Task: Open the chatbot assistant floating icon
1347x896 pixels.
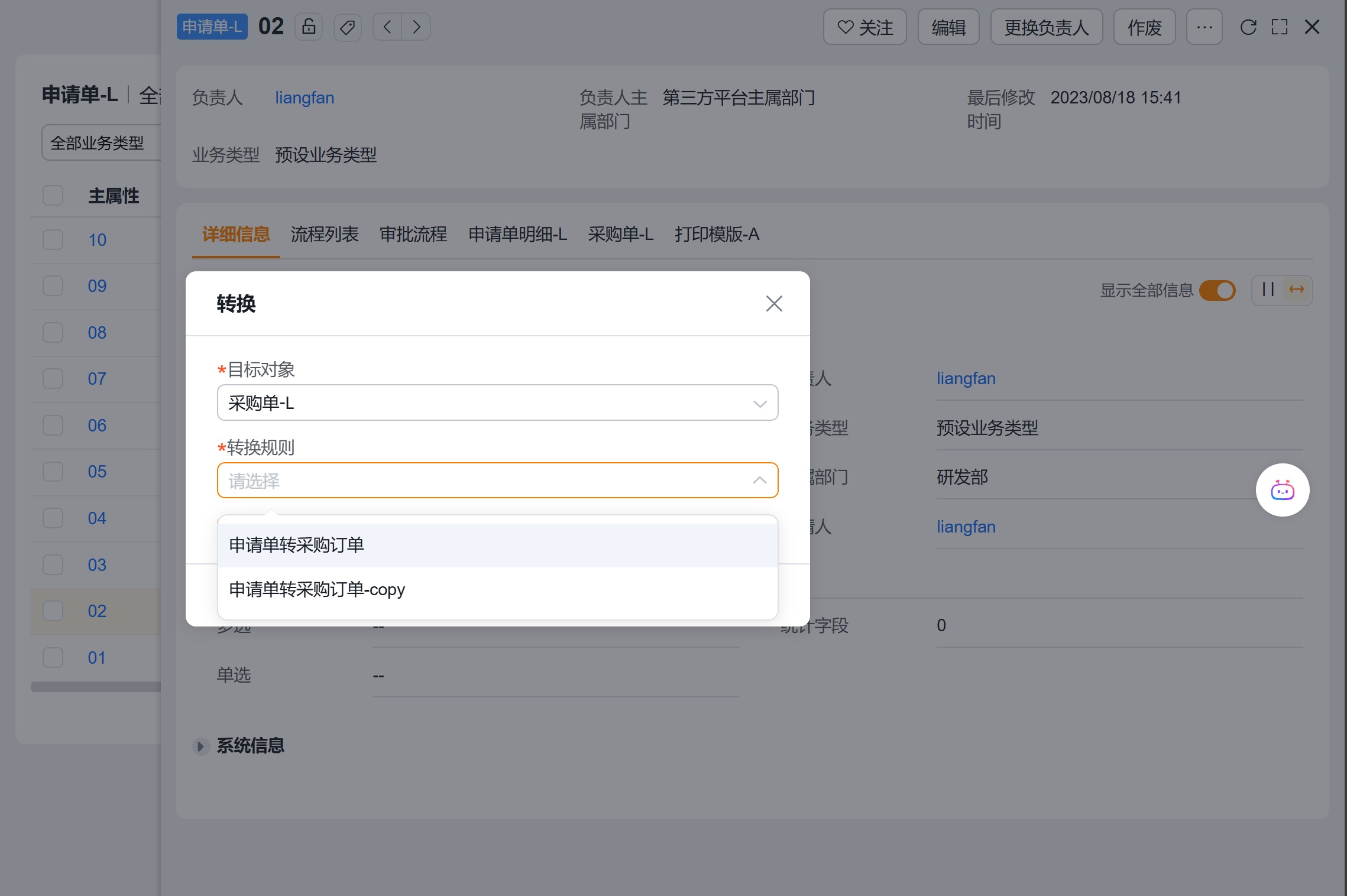Action: (x=1282, y=490)
